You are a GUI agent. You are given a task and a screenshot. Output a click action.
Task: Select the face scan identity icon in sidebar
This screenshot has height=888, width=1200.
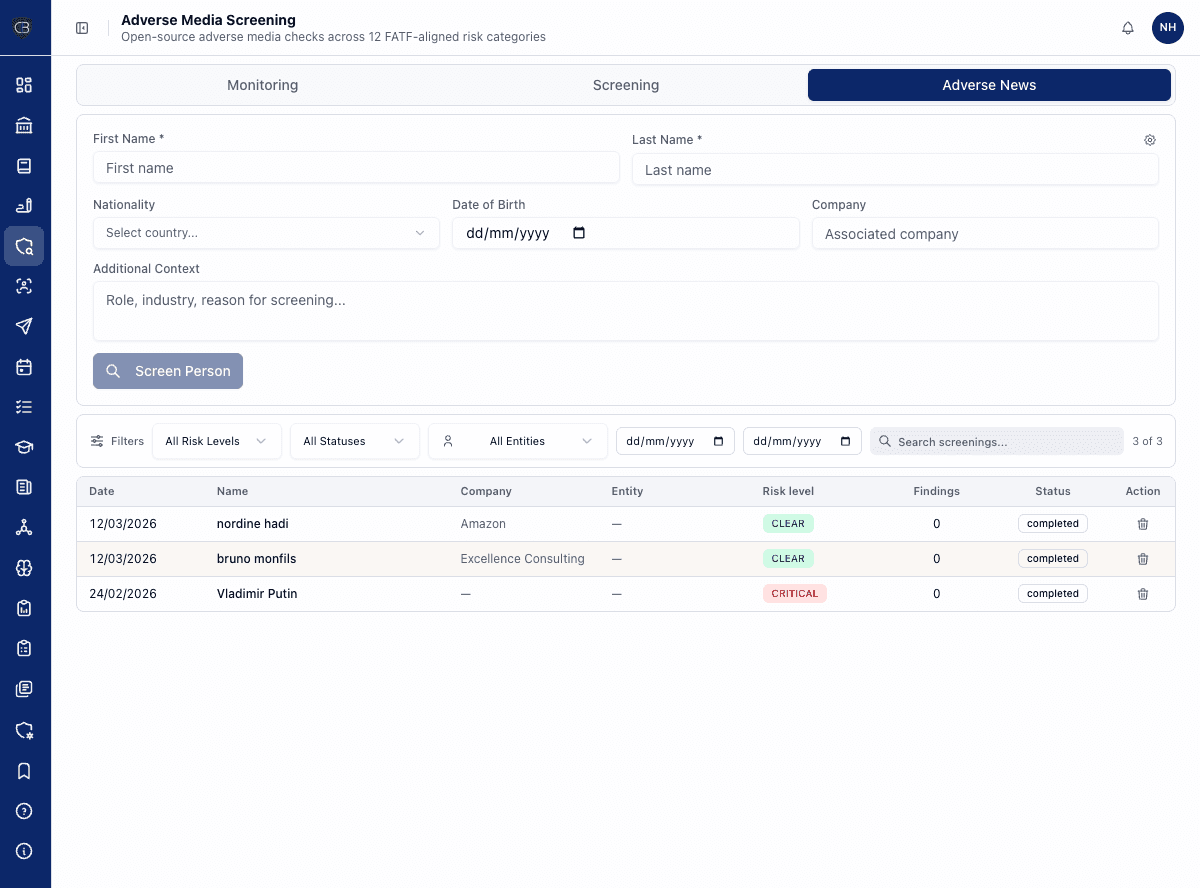(x=24, y=285)
